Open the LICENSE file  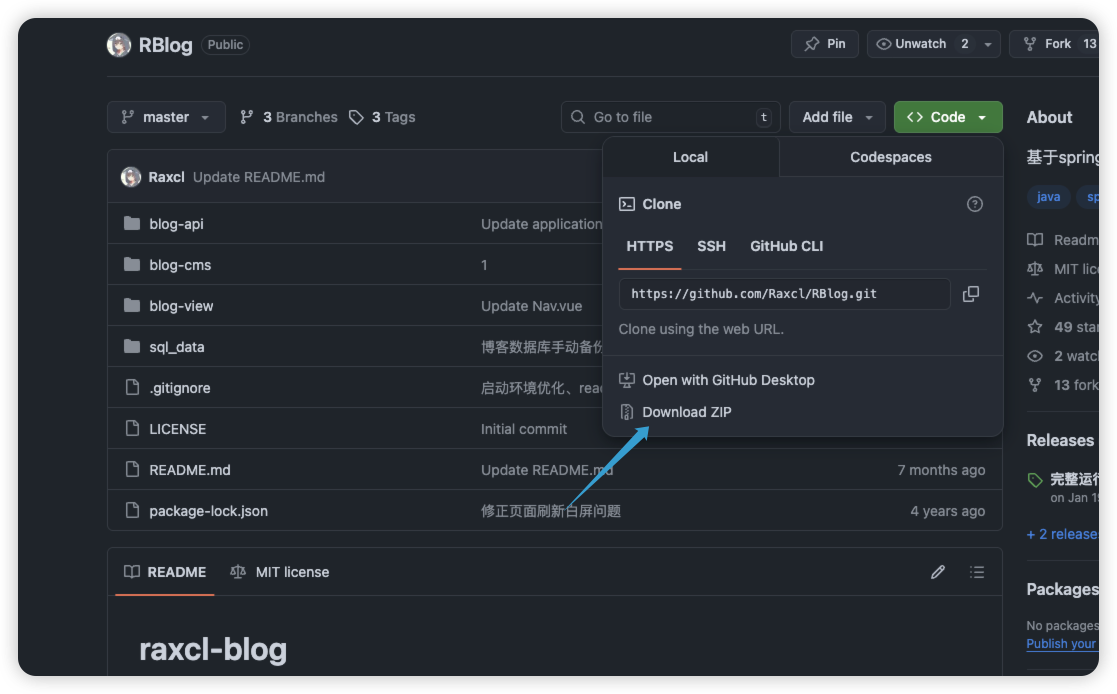177,429
